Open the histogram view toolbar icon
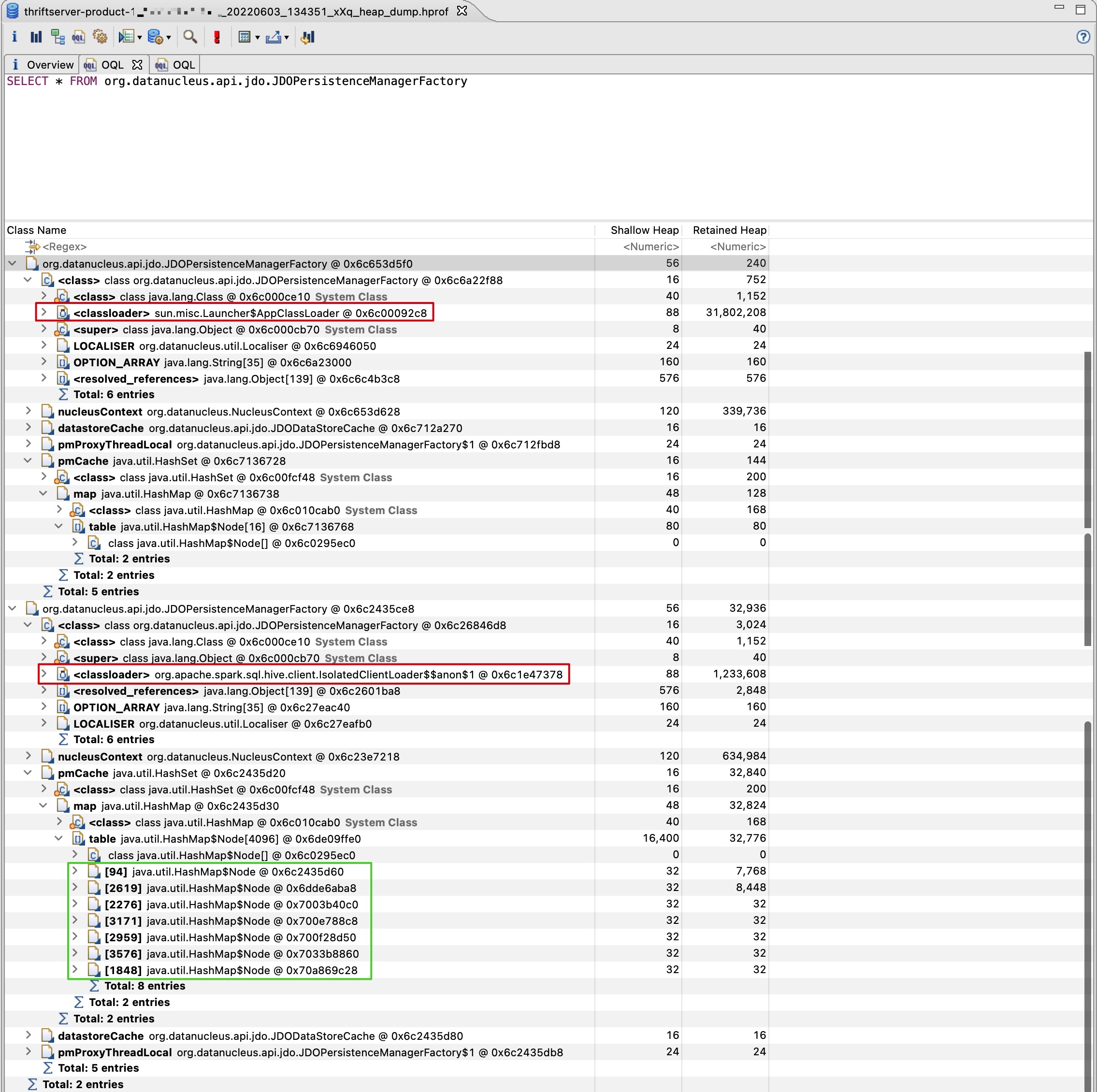Viewport: 1097px width, 1092px height. coord(36,38)
